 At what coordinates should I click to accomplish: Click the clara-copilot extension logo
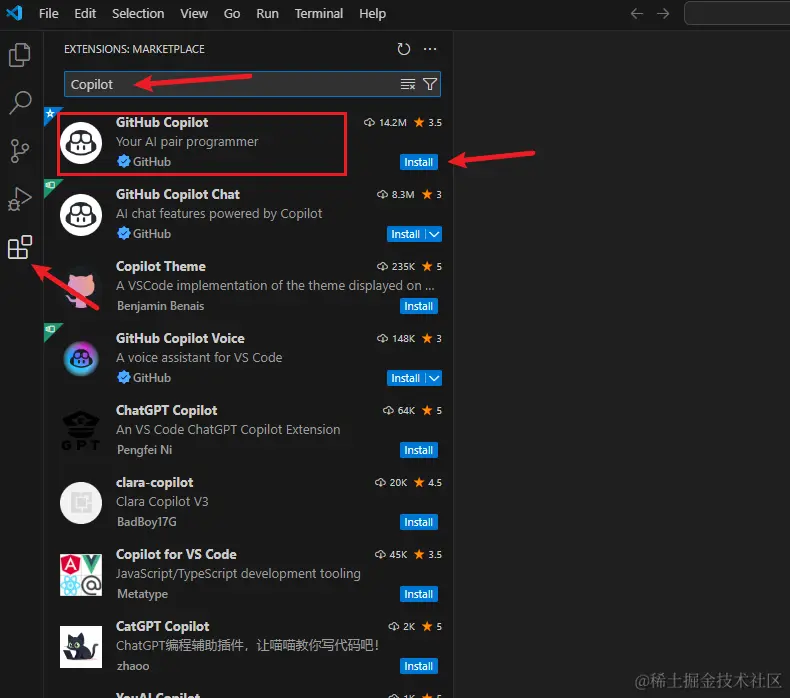click(x=81, y=503)
